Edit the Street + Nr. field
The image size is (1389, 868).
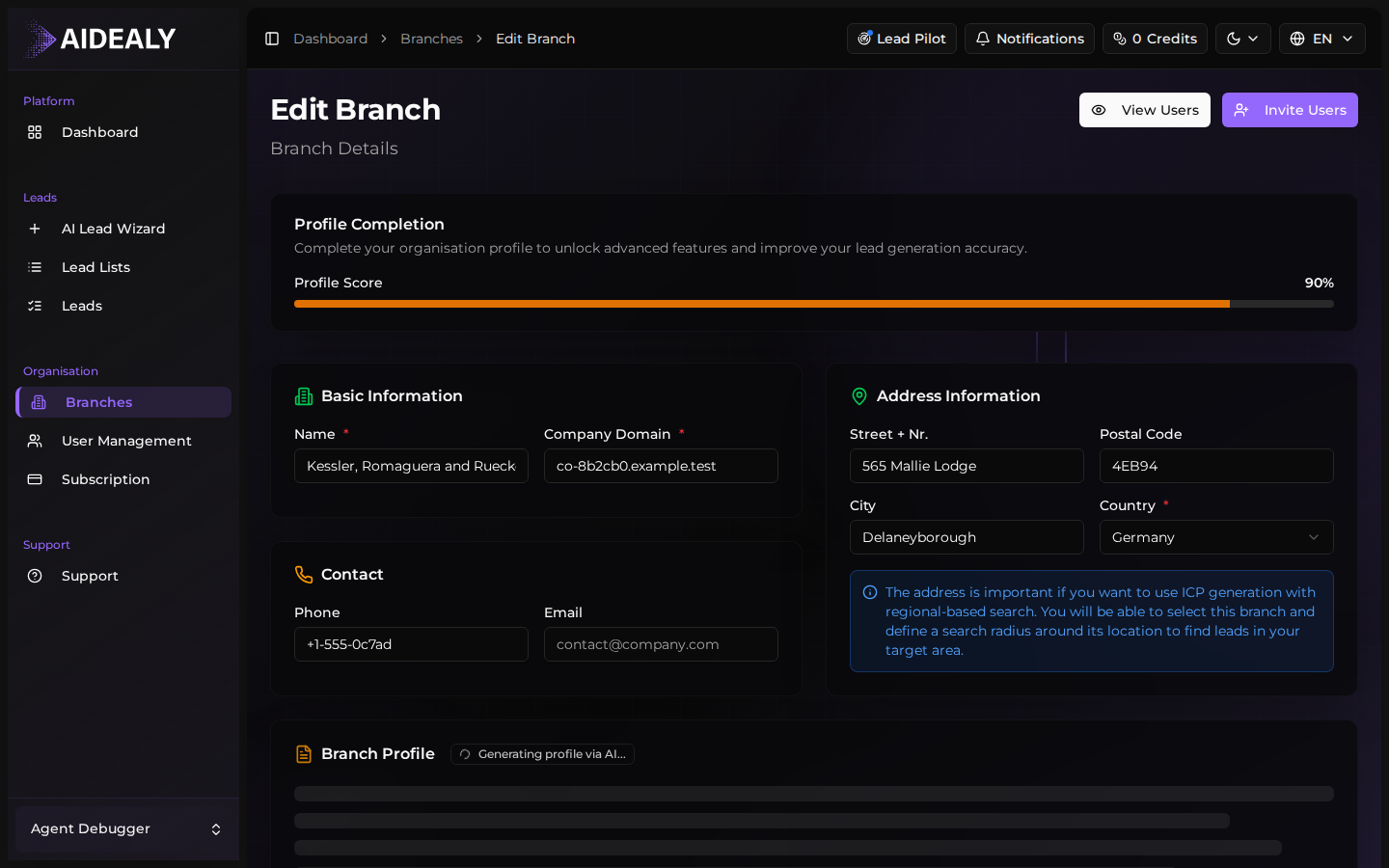(x=967, y=466)
